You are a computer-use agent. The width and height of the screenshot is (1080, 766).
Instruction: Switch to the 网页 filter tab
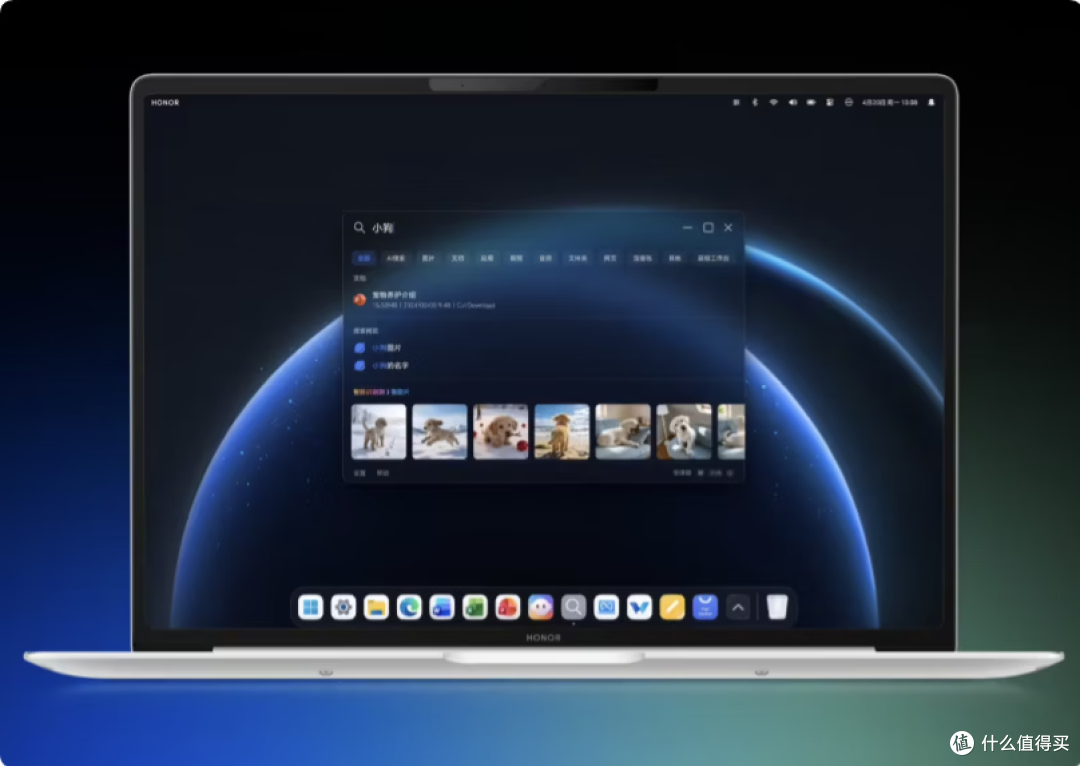click(610, 258)
